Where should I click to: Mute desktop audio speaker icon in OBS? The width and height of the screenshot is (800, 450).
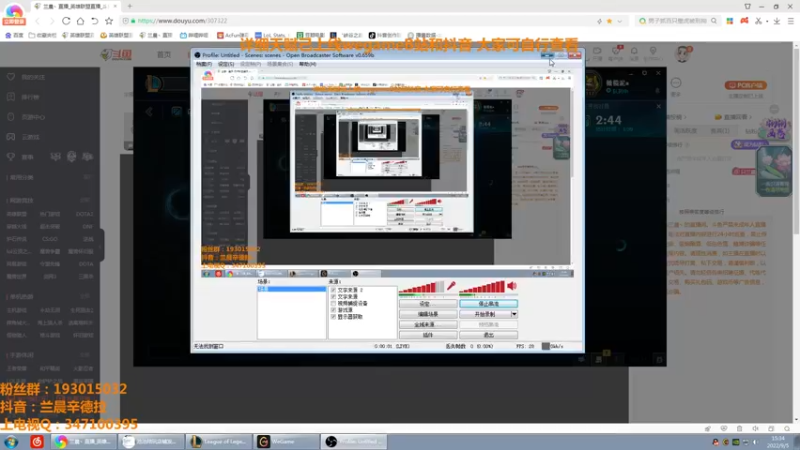pyautogui.click(x=512, y=287)
